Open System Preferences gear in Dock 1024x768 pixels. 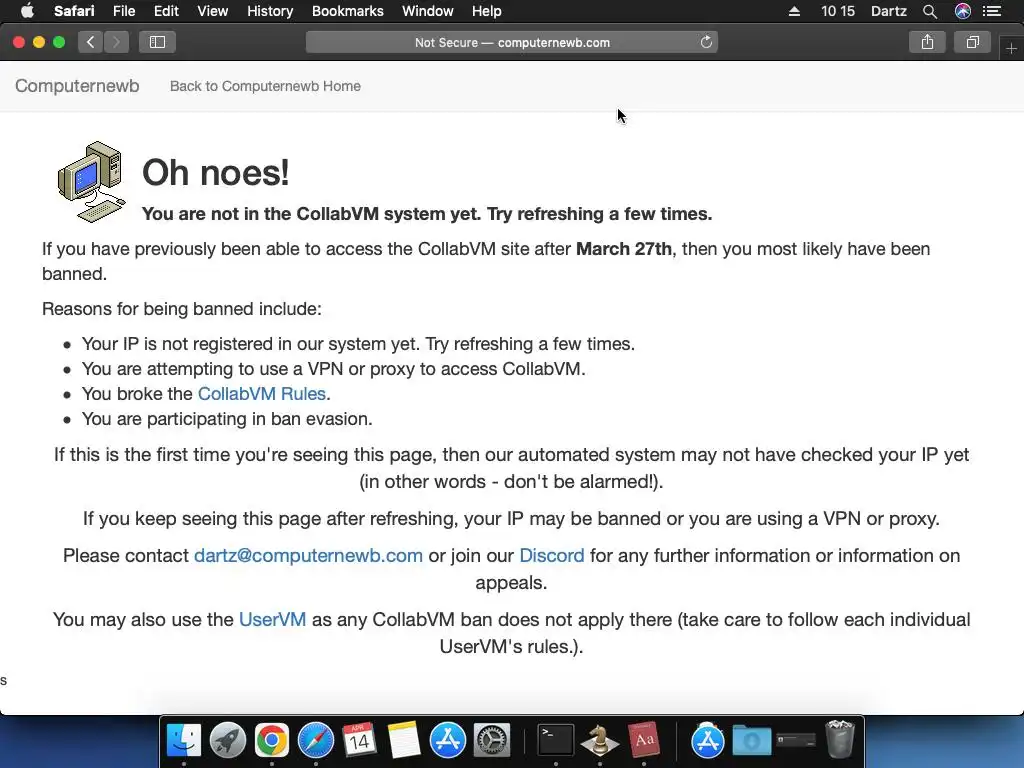[x=491, y=741]
